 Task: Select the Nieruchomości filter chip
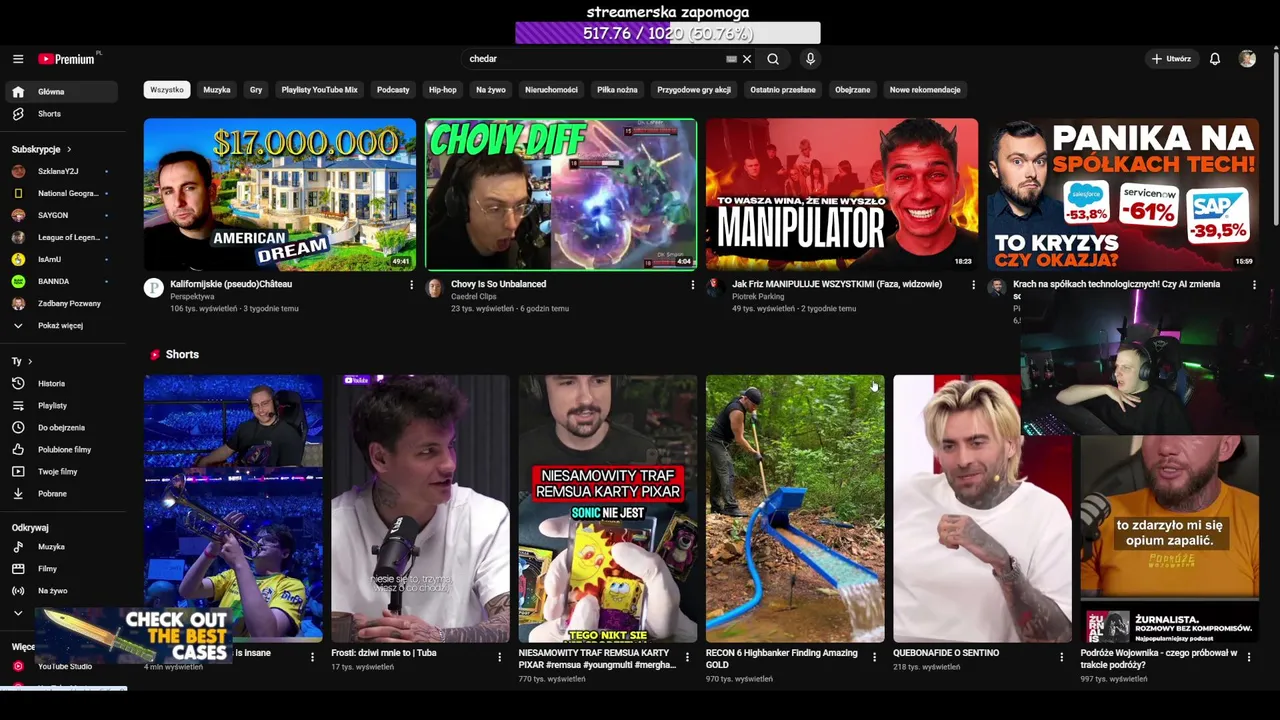551,90
